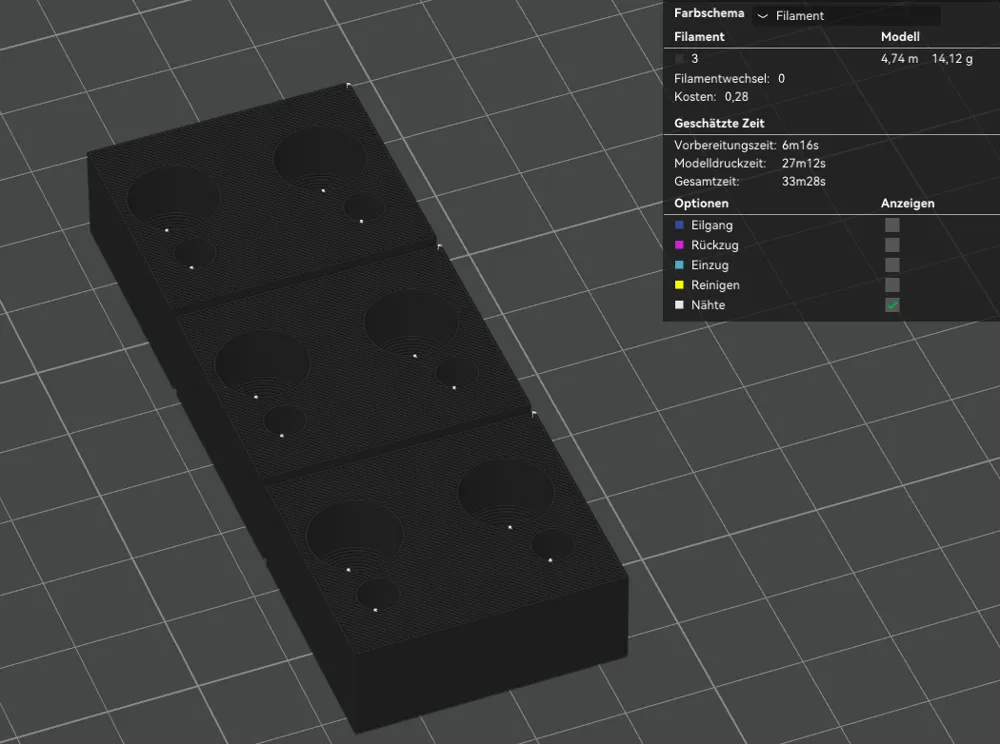The width and height of the screenshot is (1000, 744).
Task: Click the magenta Rückzug color swatch
Action: tap(679, 245)
